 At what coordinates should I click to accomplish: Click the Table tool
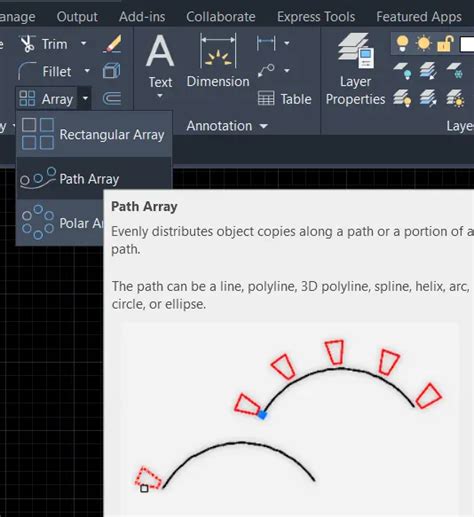[x=285, y=99]
